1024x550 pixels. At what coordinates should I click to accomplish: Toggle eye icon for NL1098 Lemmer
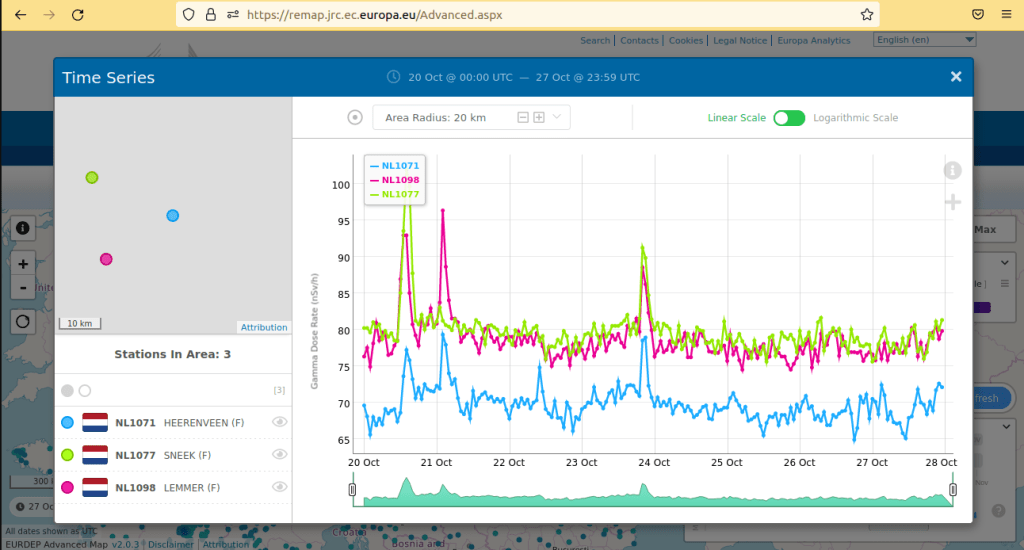[280, 487]
